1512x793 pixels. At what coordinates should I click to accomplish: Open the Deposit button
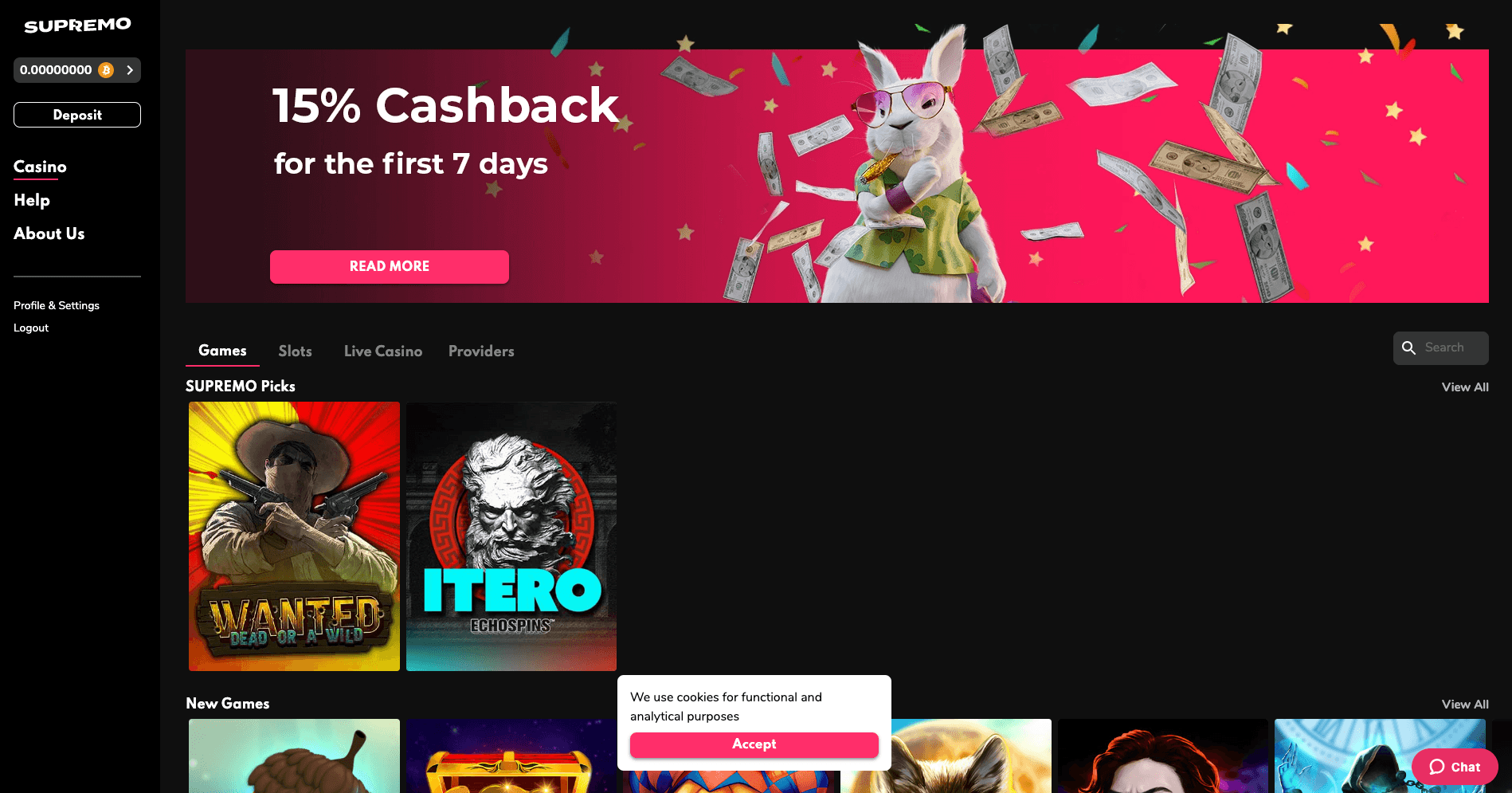tap(77, 115)
